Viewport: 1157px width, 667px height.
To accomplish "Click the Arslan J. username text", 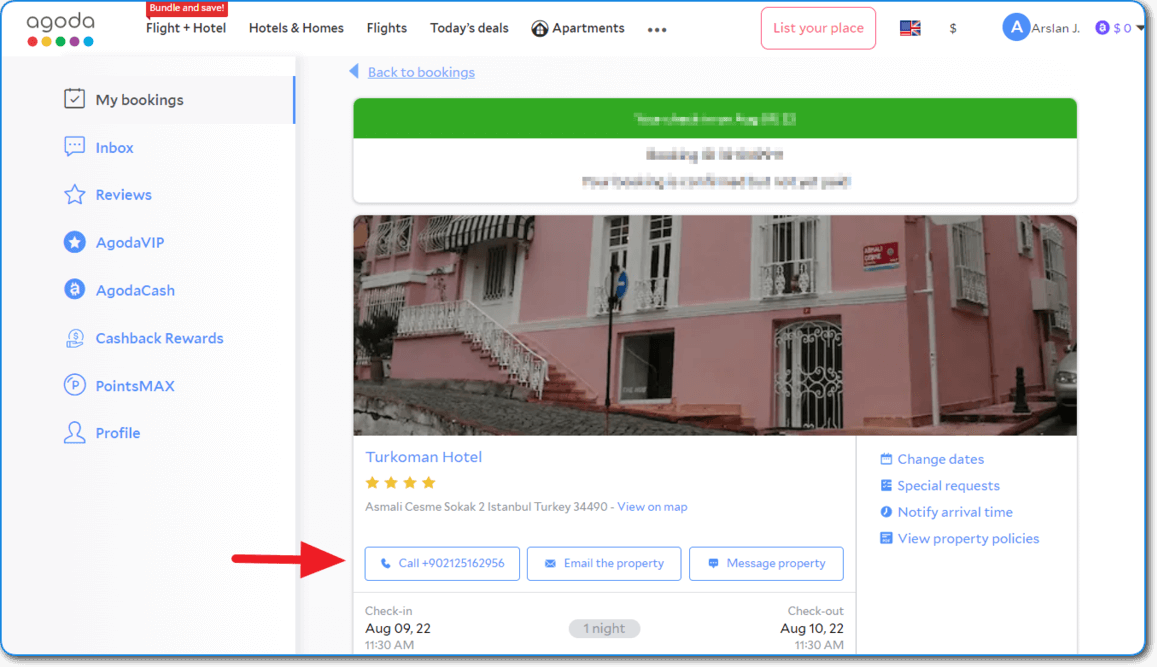I will pyautogui.click(x=1055, y=28).
